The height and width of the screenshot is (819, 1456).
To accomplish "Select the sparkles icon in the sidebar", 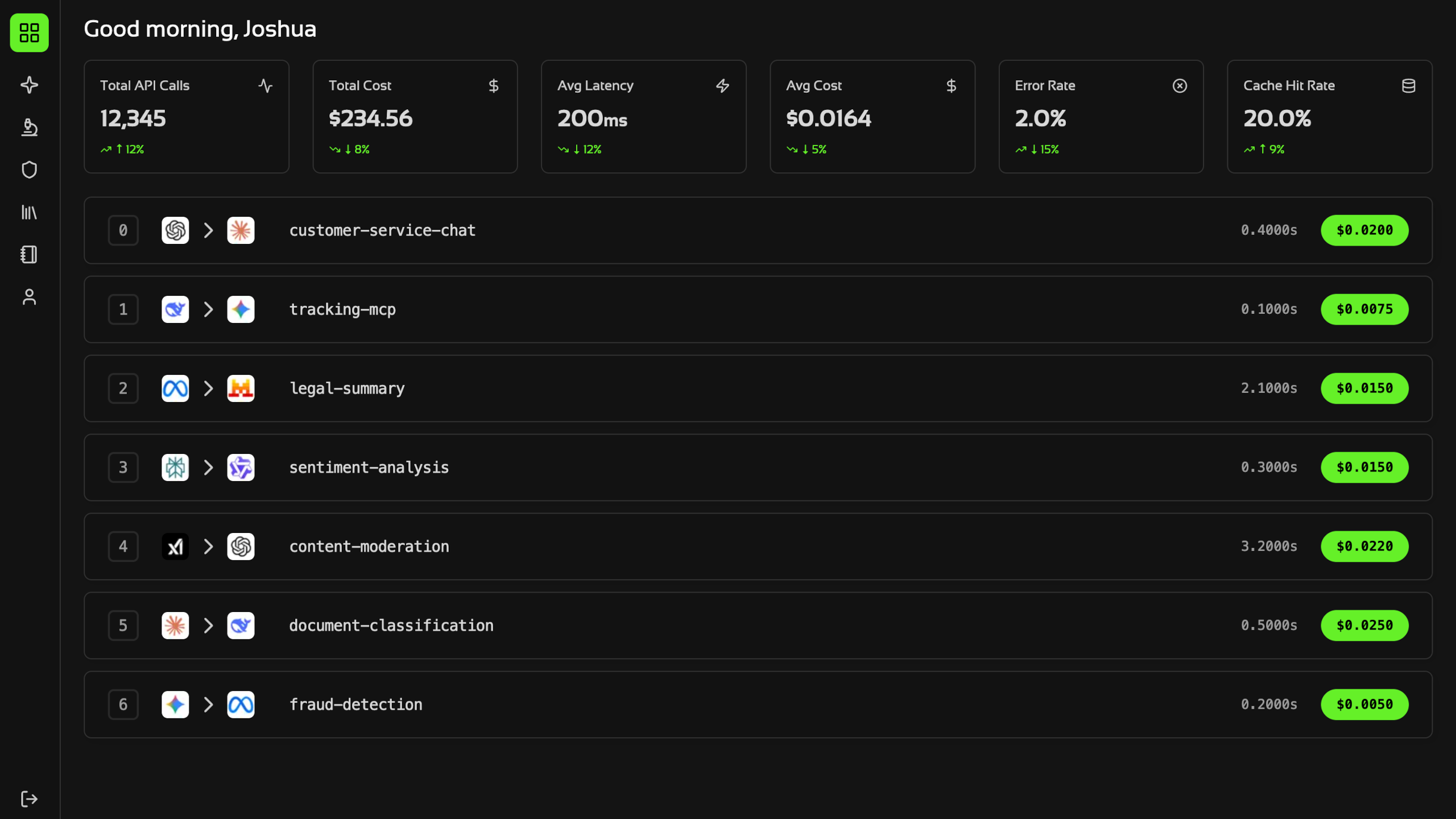I will point(29,85).
